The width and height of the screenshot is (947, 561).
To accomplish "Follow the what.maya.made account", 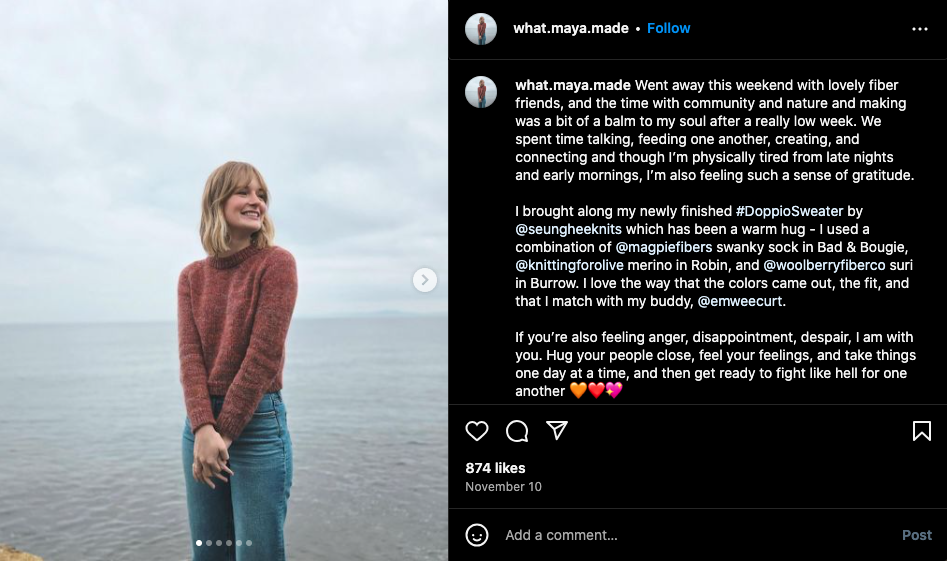I will click(668, 28).
